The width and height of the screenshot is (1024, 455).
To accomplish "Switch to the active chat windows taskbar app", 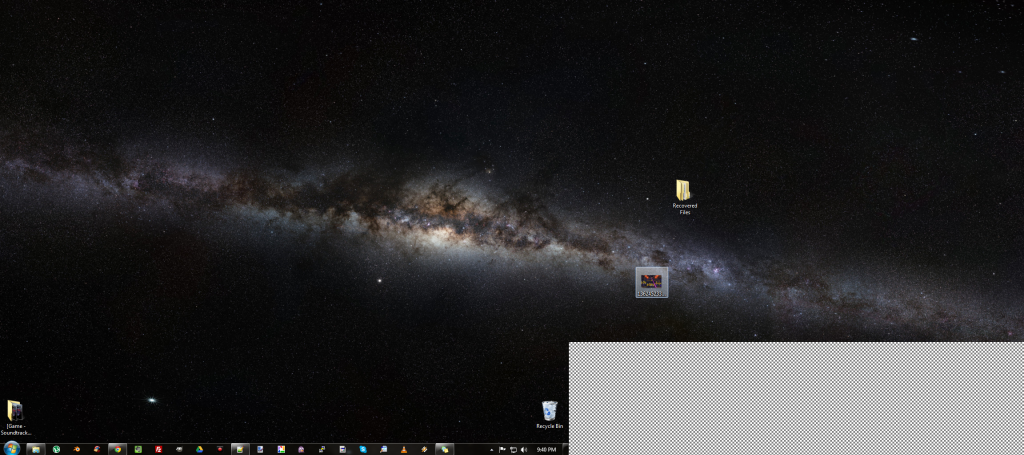I will [445, 449].
